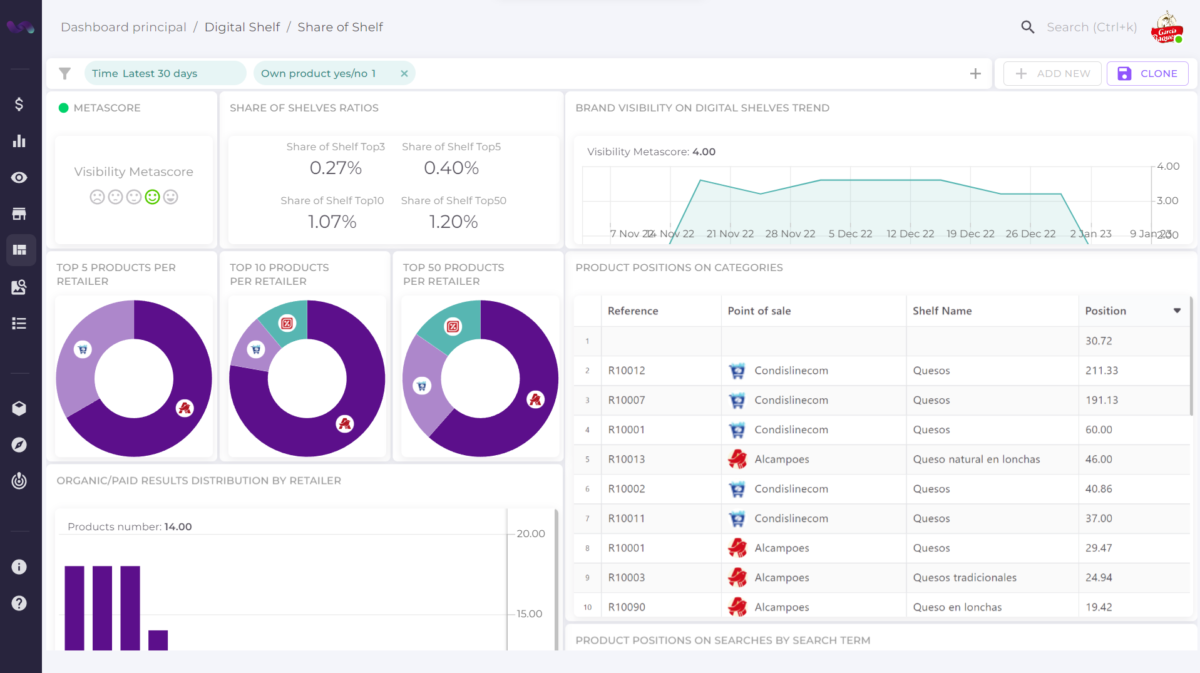Image resolution: width=1200 pixels, height=673 pixels.
Task: Save a copy using the CLONE button
Action: [x=1147, y=73]
